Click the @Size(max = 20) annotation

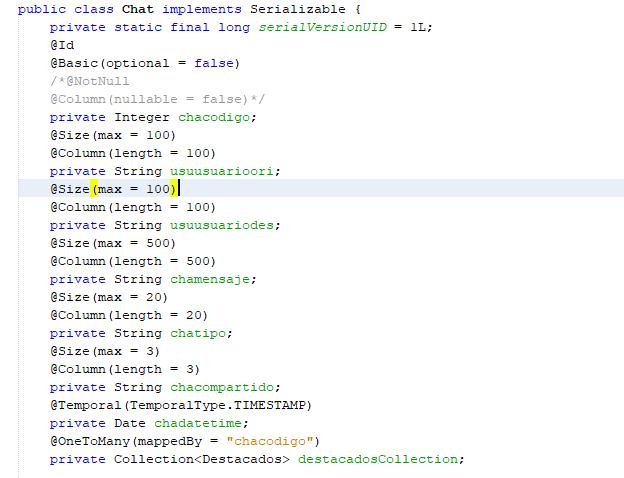click(109, 297)
